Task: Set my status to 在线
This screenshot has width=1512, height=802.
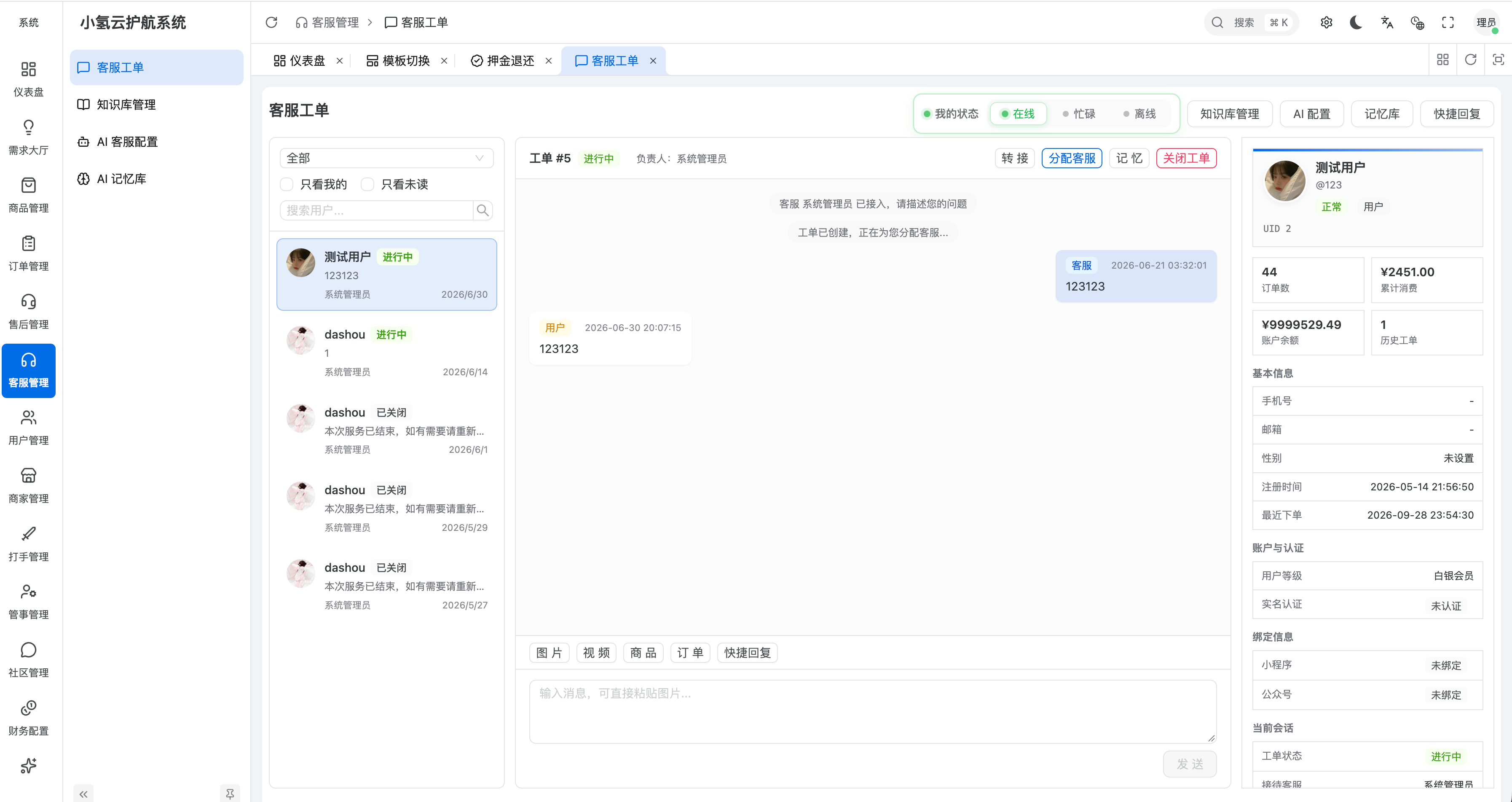Action: pyautogui.click(x=1019, y=113)
